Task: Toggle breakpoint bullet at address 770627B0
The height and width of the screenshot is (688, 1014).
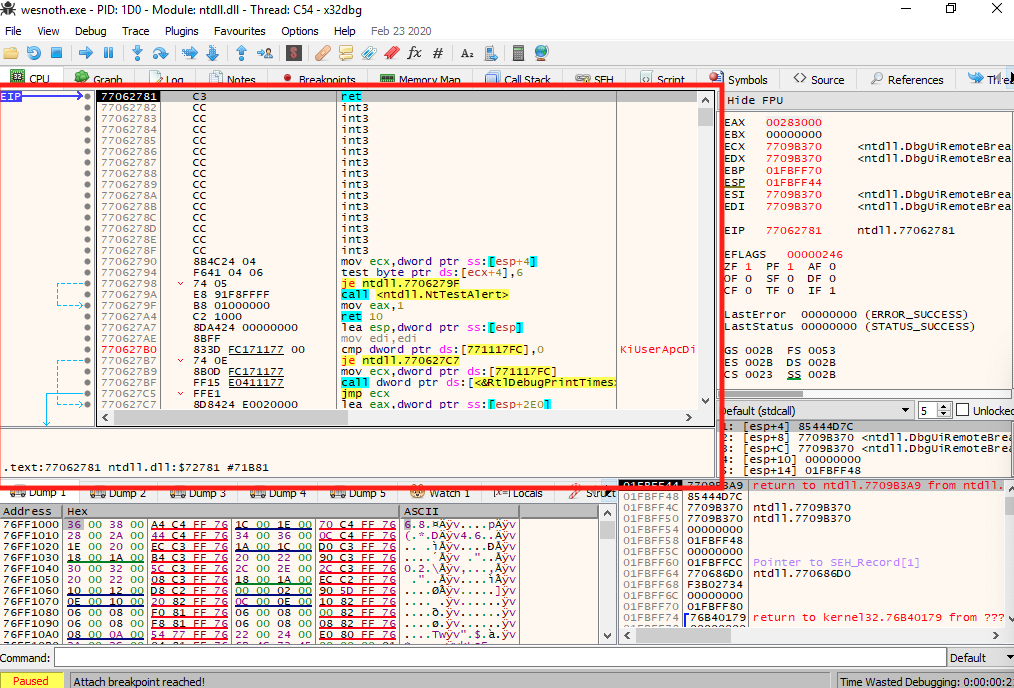Action: (x=87, y=350)
